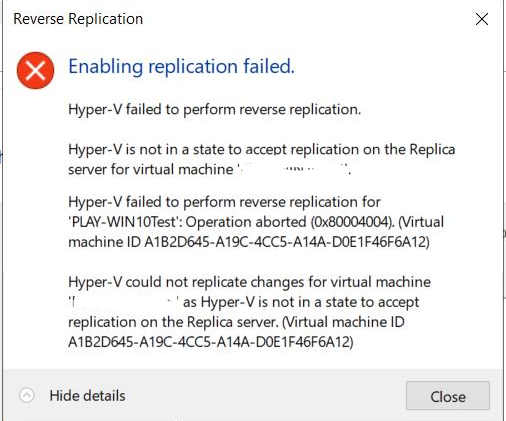The height and width of the screenshot is (421, 506).
Task: Select the PLAY-WIN10Test machine name
Action: tap(124, 222)
